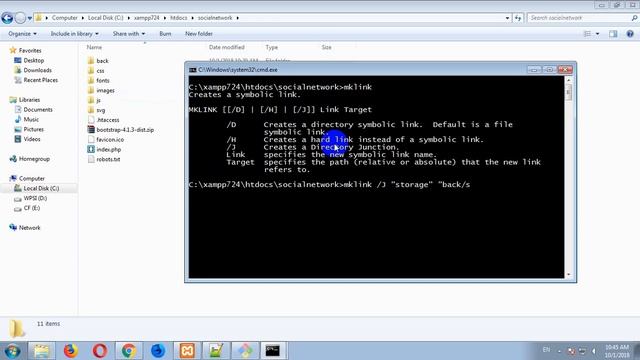Click Computer in the address breadcrumb
Image resolution: width=640 pixels, height=360 pixels.
click(x=64, y=18)
